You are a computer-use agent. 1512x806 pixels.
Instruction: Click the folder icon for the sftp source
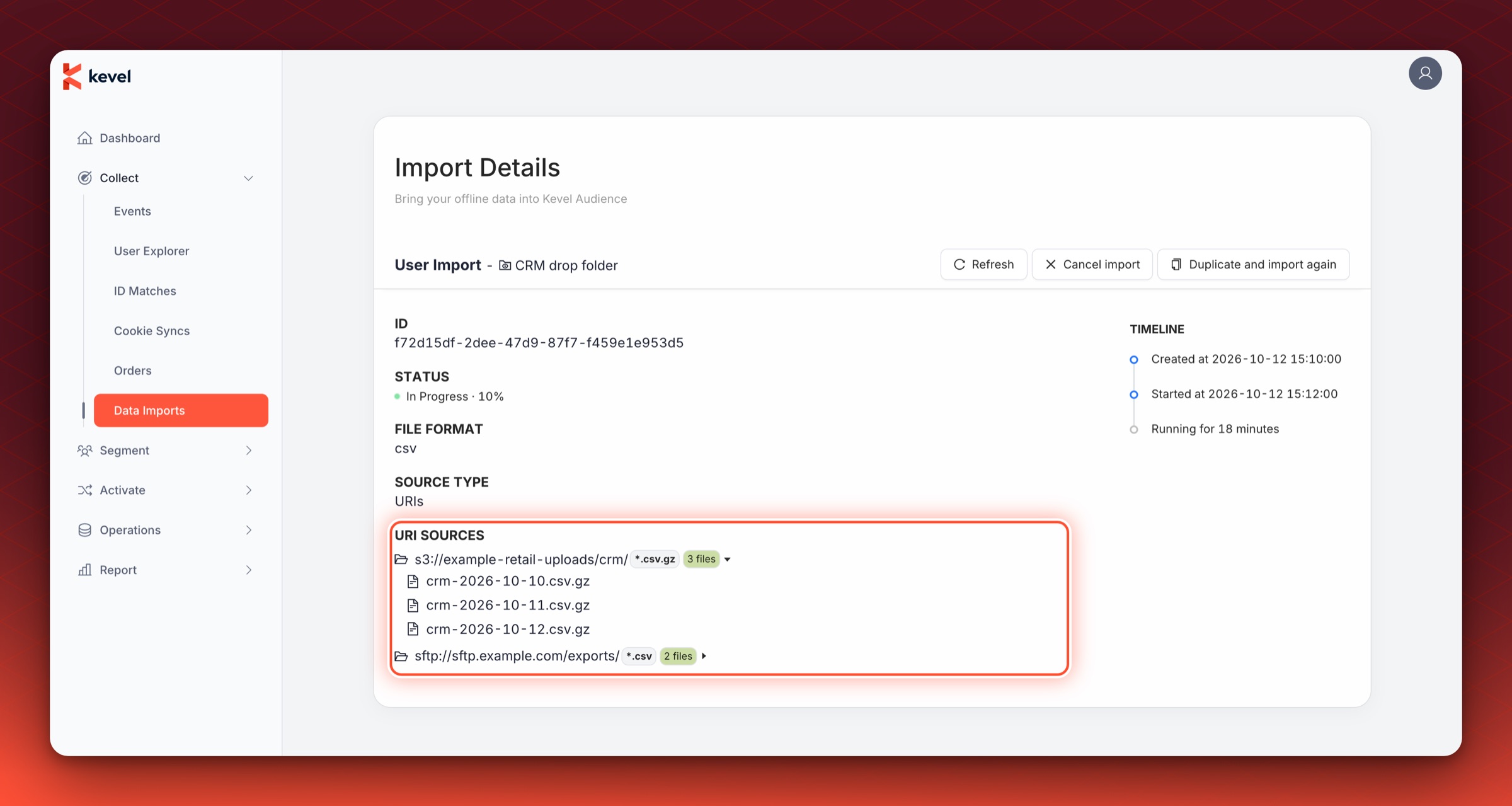click(x=401, y=656)
